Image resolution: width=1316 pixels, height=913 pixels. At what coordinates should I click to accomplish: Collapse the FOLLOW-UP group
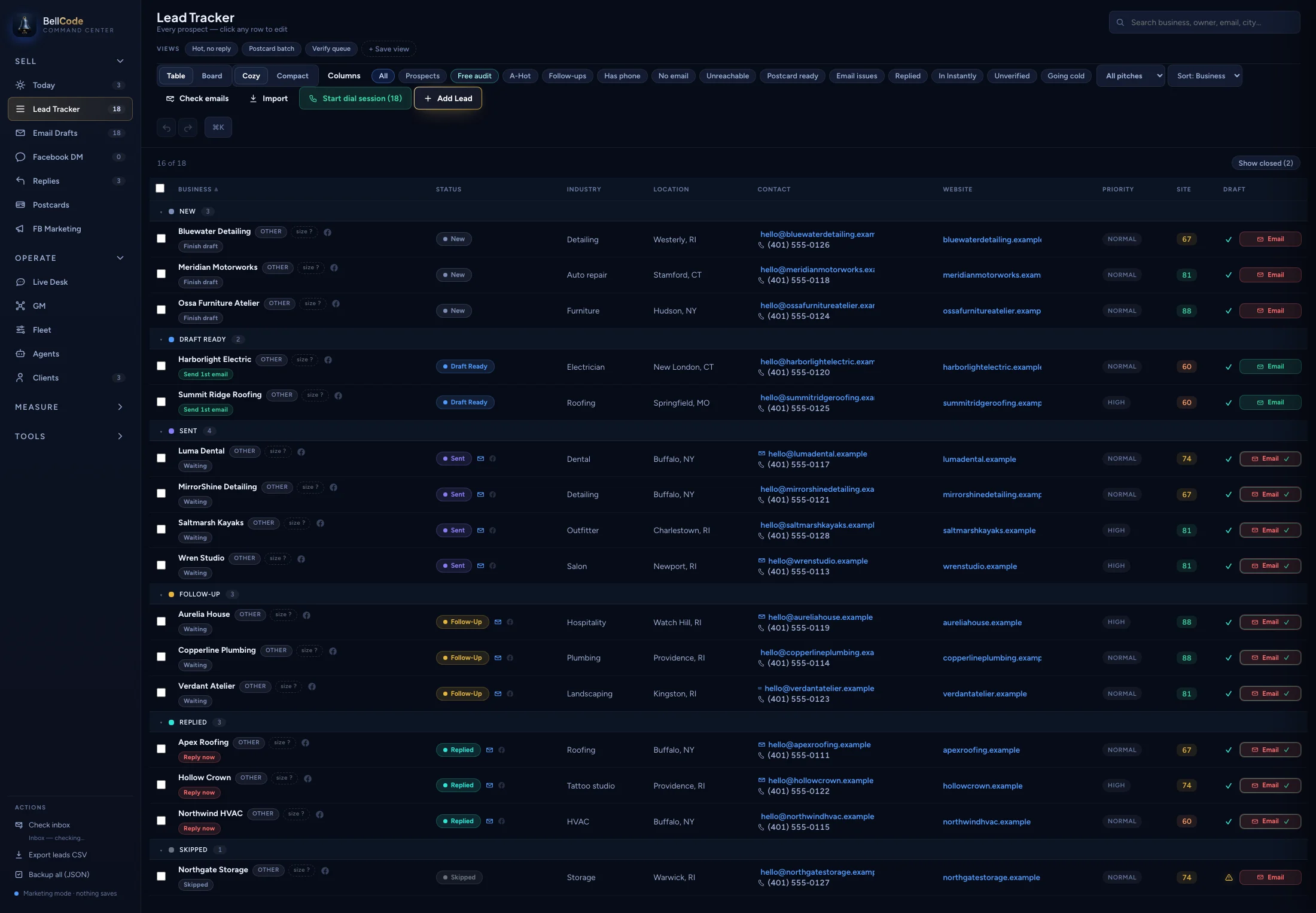161,595
